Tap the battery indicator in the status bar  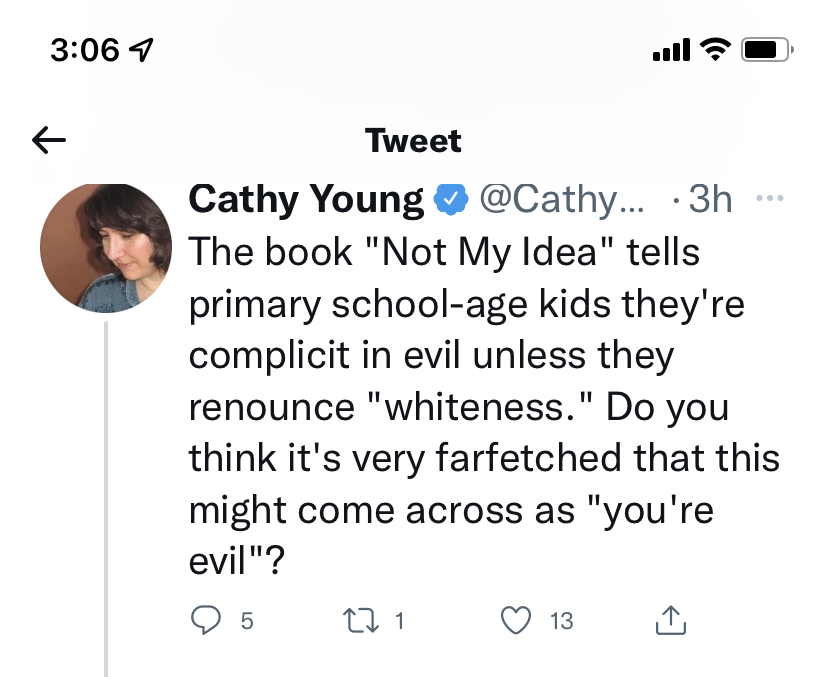(767, 49)
